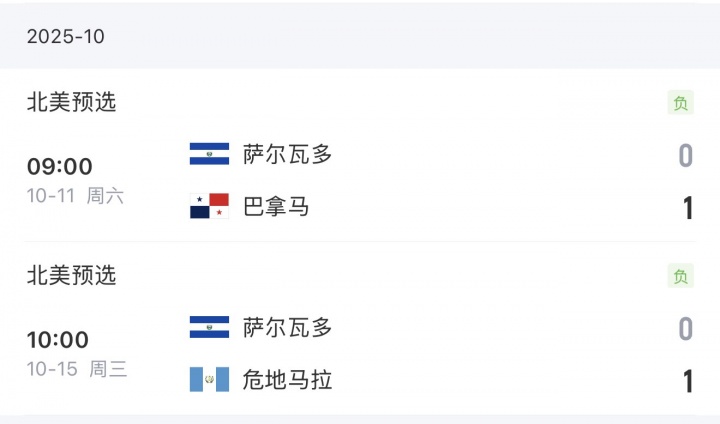Click the Guatemala flag icon

pyautogui.click(x=209, y=380)
